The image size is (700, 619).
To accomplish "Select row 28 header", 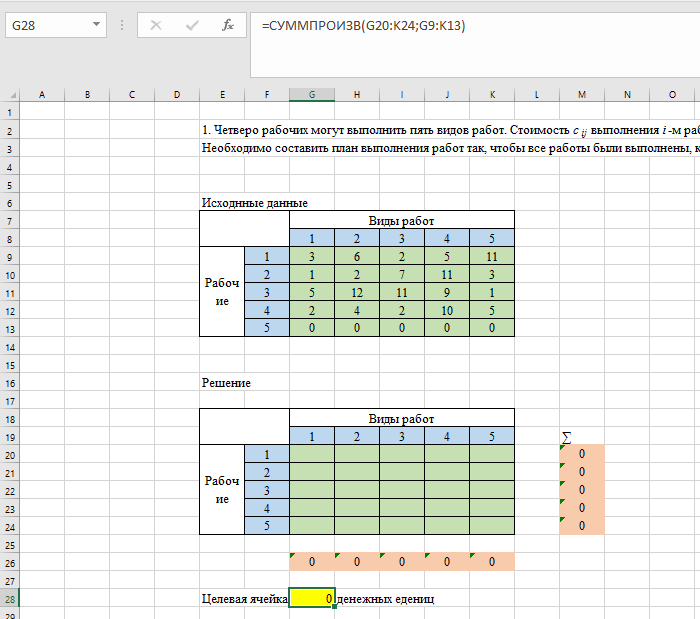I will (x=10, y=599).
